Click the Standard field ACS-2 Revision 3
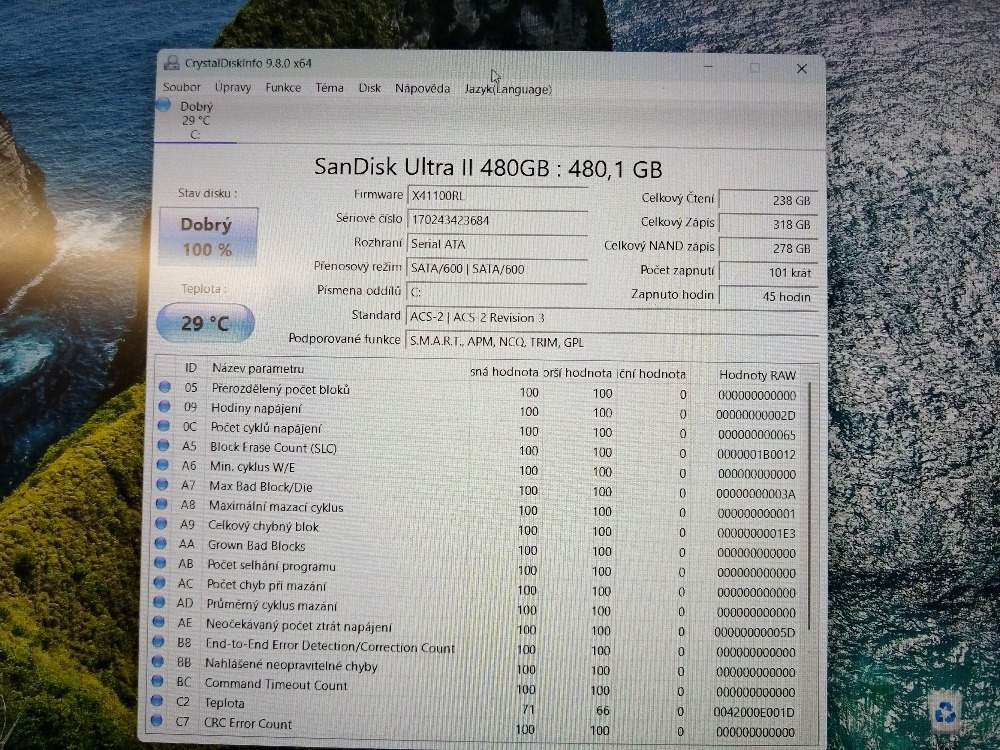Viewport: 1000px width, 750px height. pos(612,318)
